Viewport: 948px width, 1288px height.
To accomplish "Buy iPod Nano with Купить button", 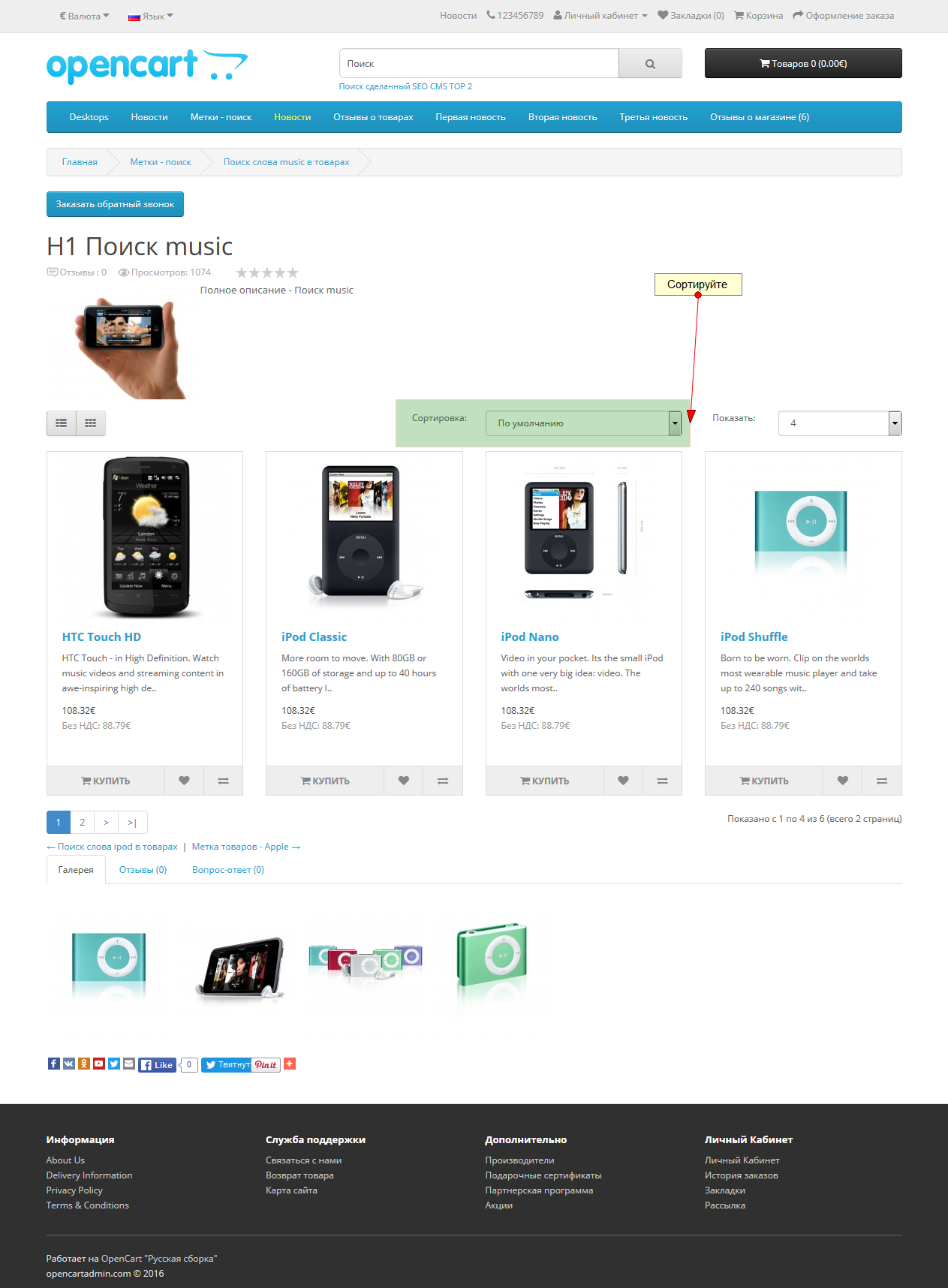I will [x=545, y=781].
